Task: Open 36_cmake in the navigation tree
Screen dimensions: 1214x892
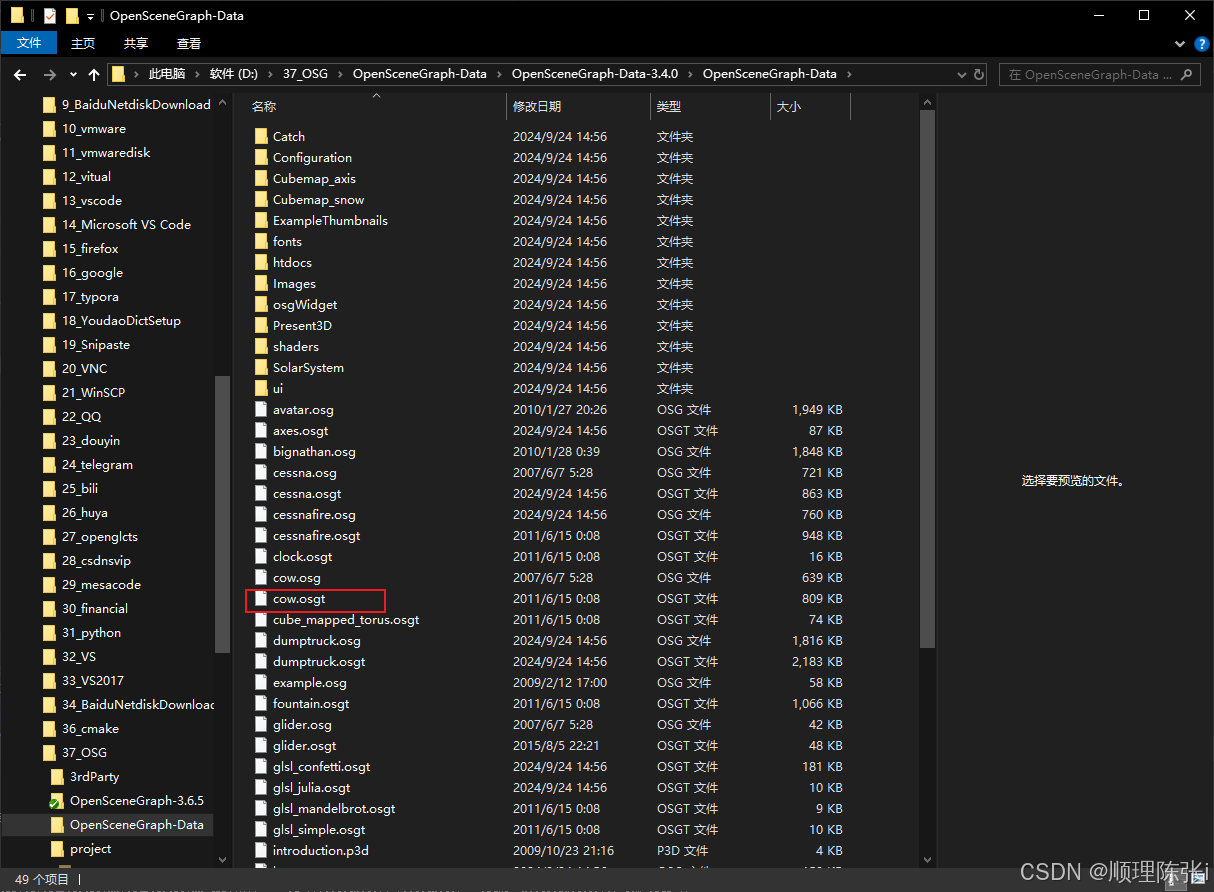Action: point(90,728)
